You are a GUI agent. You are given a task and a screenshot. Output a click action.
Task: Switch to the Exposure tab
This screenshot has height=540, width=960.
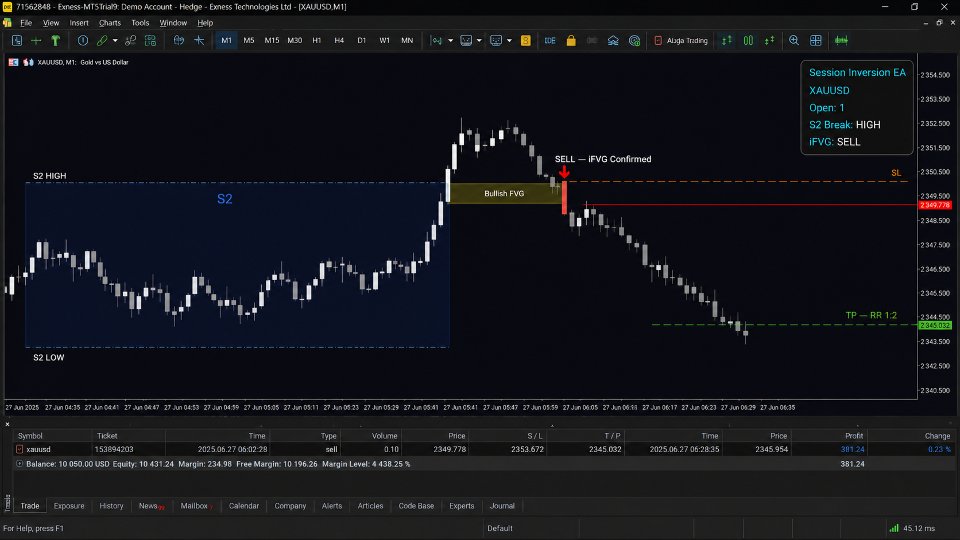[69, 506]
